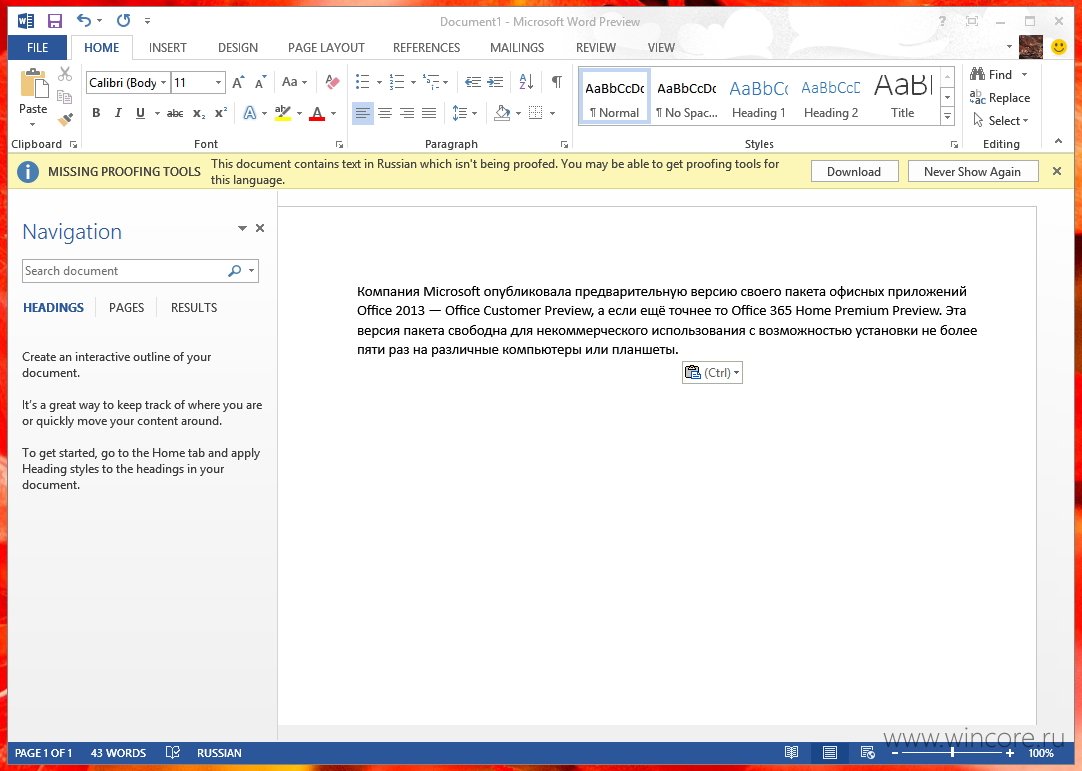1082x771 pixels.
Task: Show the PAGES navigation tab
Action: click(126, 308)
